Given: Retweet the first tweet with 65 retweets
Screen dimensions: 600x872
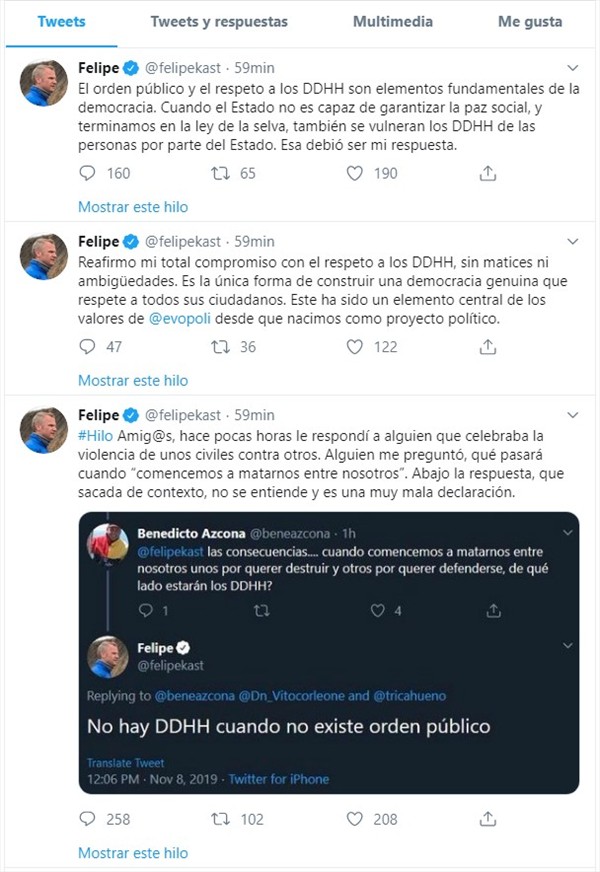Looking at the screenshot, I should coord(221,173).
